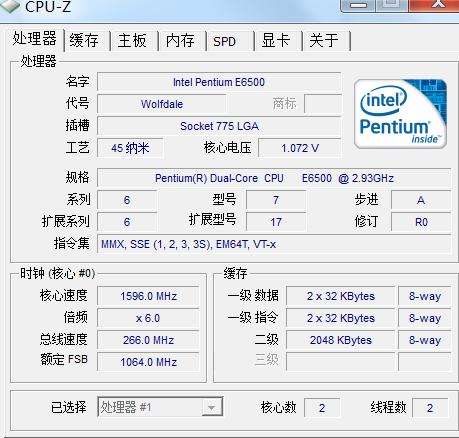Click the CPU-Z app icon in title bar
Viewport: 459px width, 438px height.
[11, 6]
